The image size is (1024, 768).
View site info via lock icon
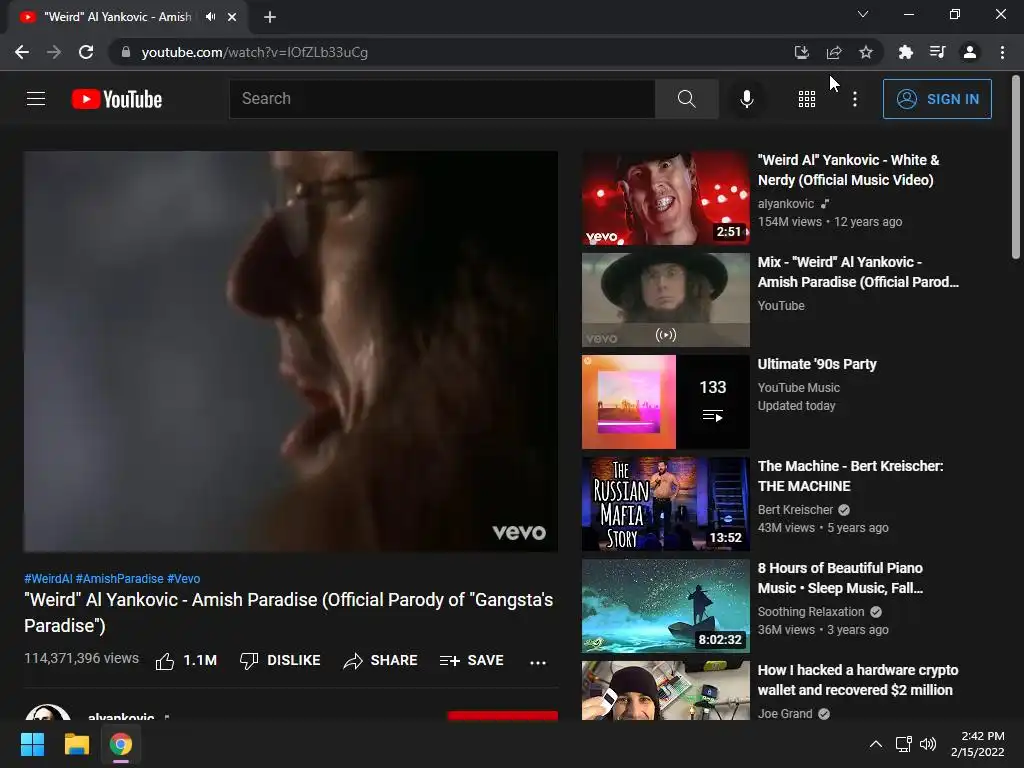point(126,52)
